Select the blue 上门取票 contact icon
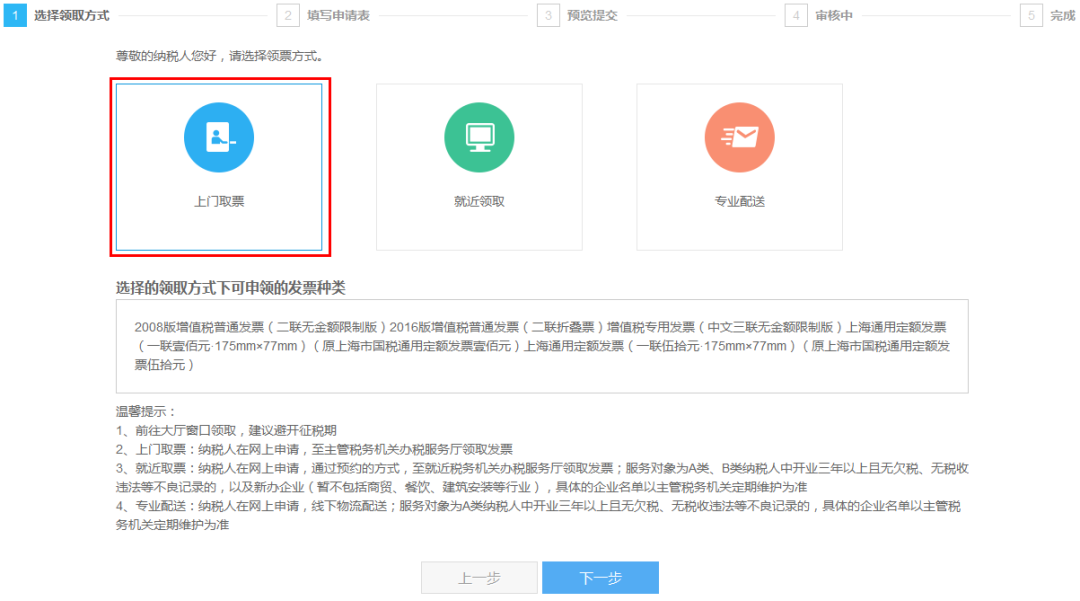The image size is (1080, 601). point(219,137)
